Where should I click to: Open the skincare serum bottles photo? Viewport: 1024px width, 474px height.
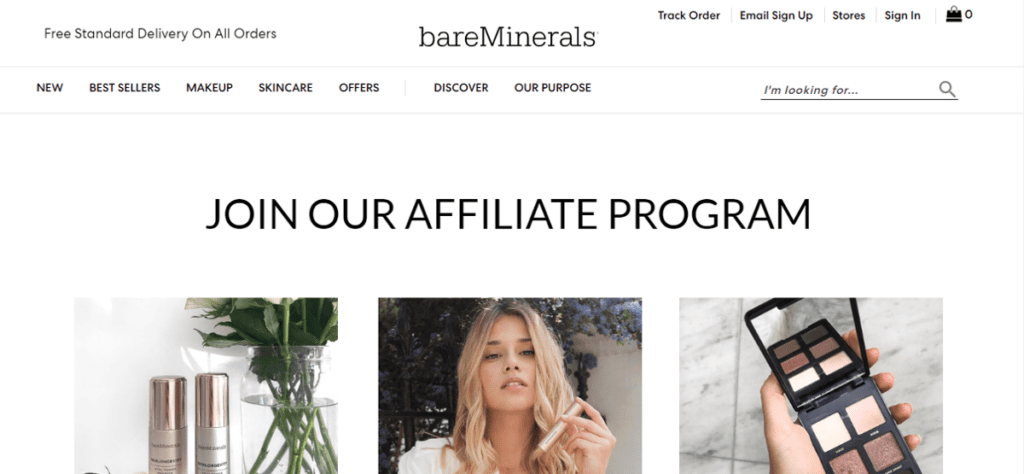pos(206,386)
